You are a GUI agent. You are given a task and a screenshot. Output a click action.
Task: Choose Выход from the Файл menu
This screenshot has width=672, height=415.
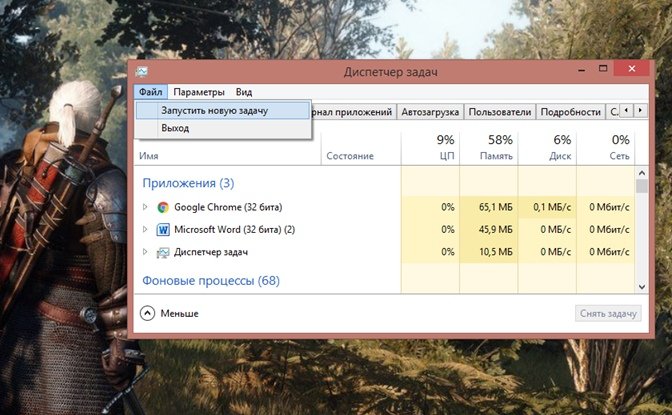click(x=223, y=128)
